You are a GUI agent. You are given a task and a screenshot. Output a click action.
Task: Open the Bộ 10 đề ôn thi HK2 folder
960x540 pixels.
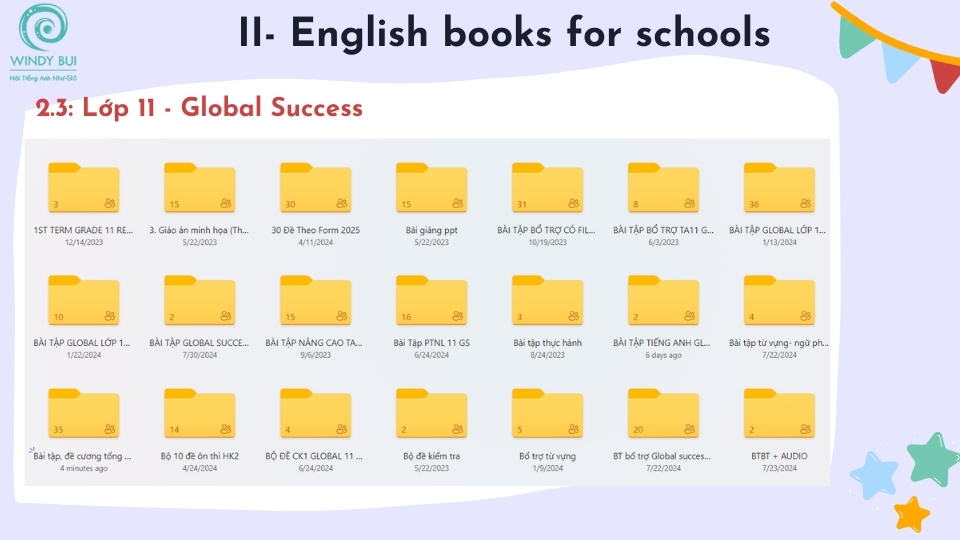[199, 415]
